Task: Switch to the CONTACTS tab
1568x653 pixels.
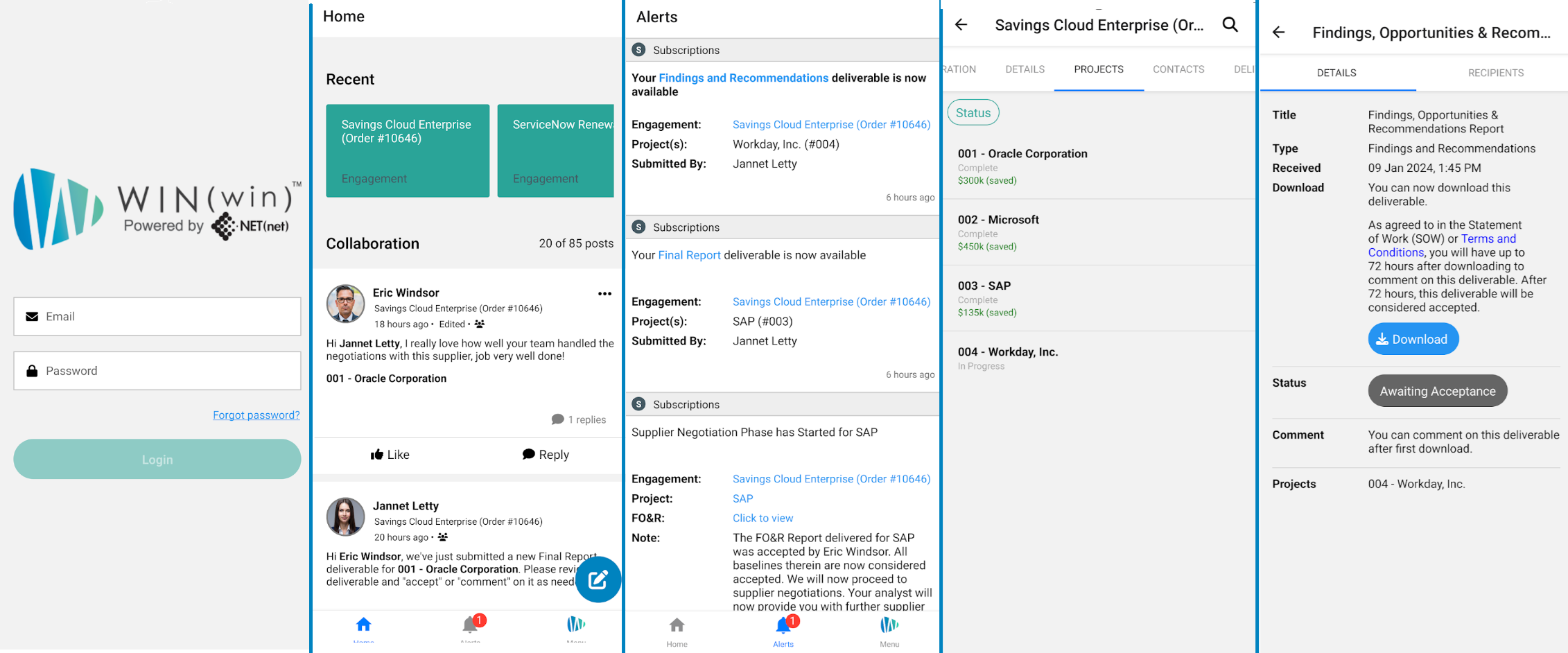Action: (1178, 69)
